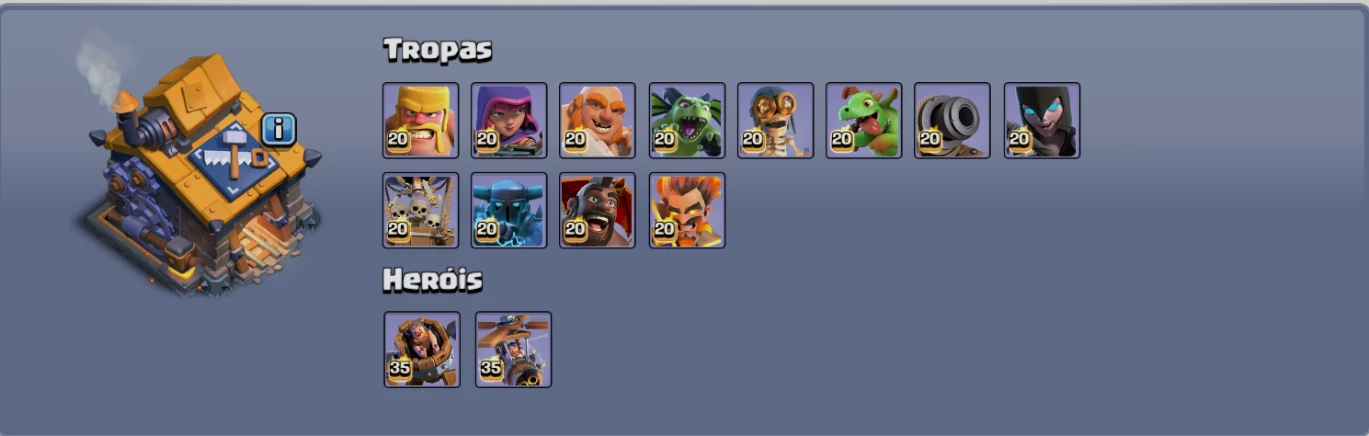
Task: Select the Battle Machine hero icon
Action: tap(422, 349)
